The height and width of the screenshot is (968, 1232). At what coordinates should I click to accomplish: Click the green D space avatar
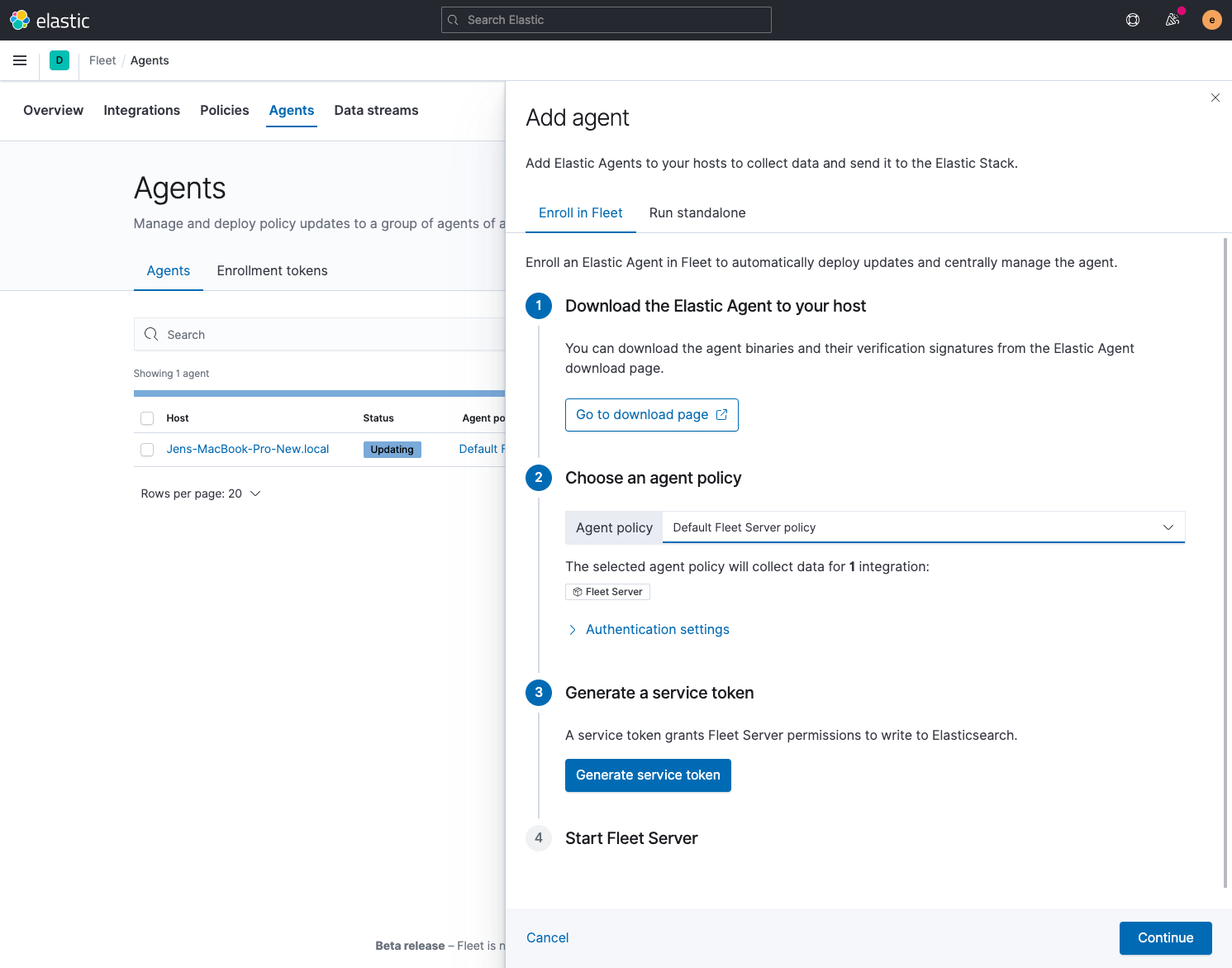click(59, 60)
